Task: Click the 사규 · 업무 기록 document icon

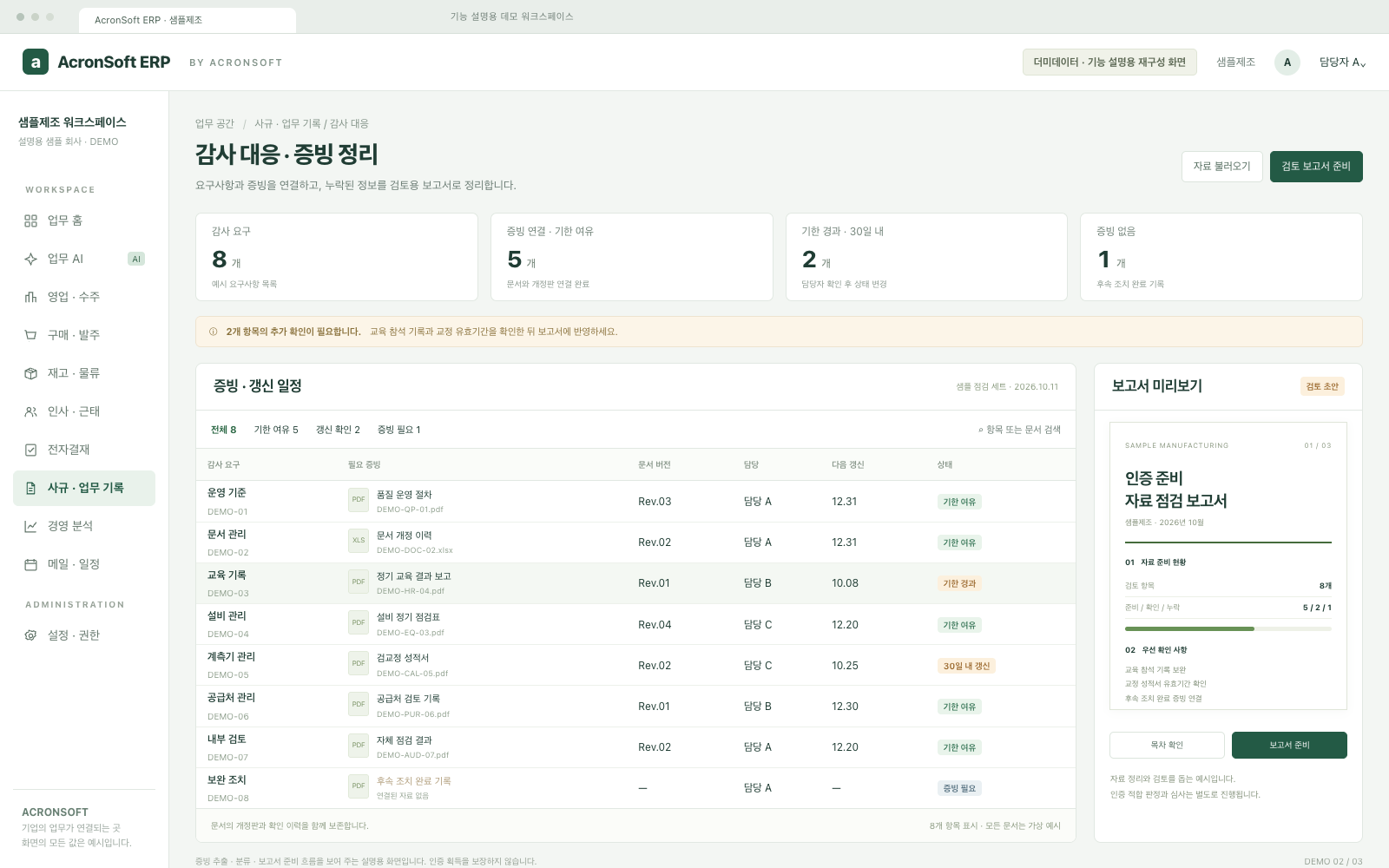Action: pyautogui.click(x=30, y=488)
